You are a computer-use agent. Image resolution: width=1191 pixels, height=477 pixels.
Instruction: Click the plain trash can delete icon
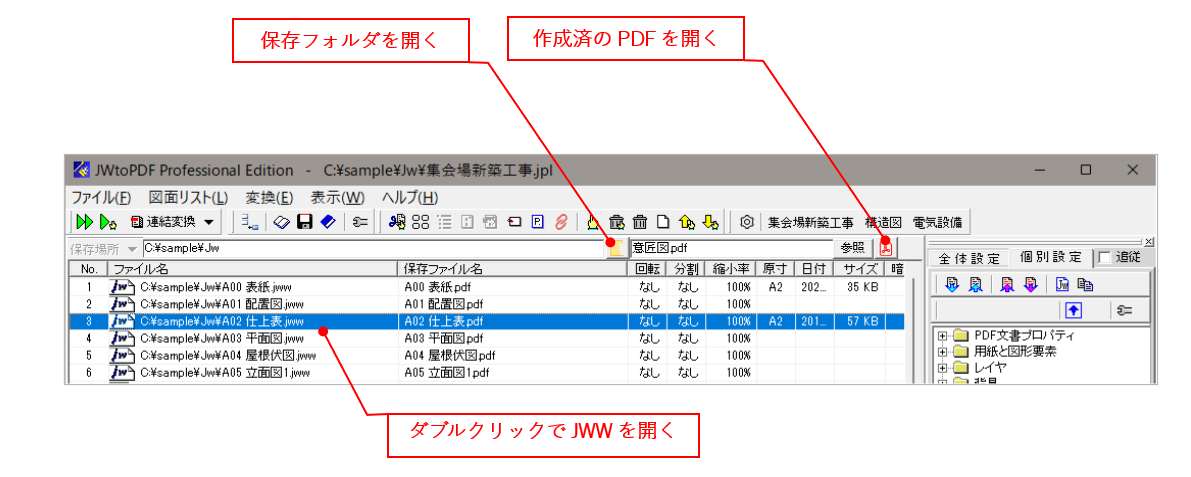click(x=640, y=222)
